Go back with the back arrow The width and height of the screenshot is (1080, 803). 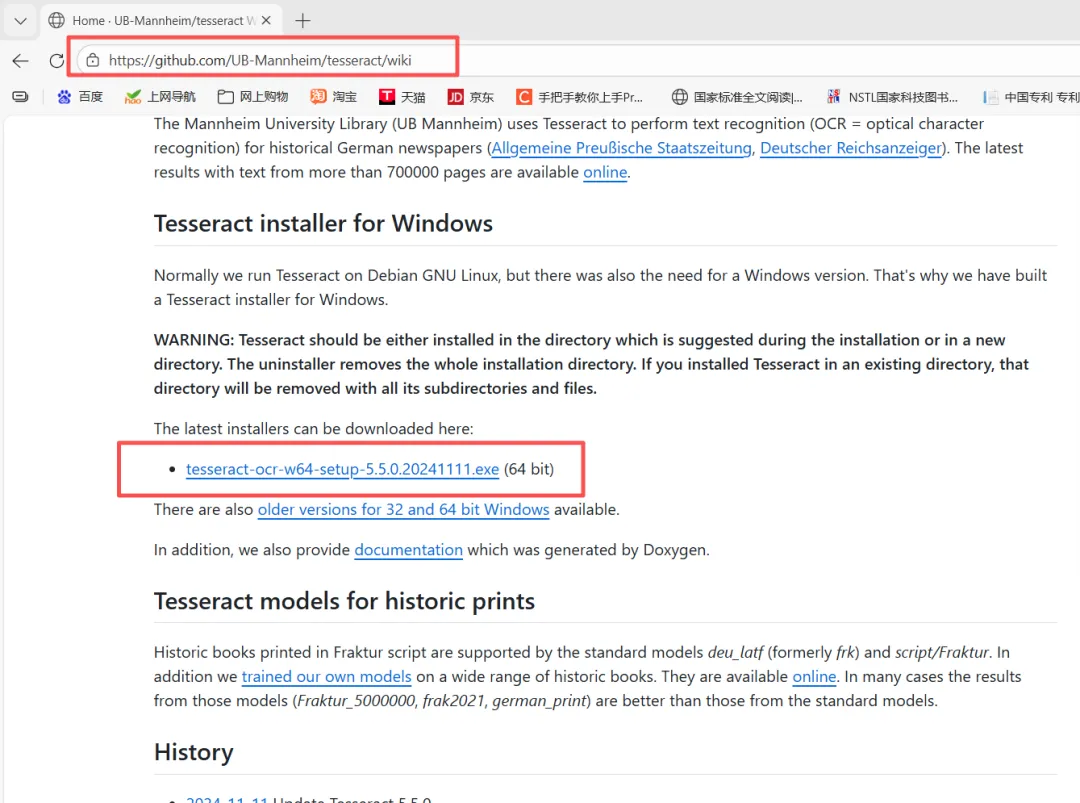21,61
